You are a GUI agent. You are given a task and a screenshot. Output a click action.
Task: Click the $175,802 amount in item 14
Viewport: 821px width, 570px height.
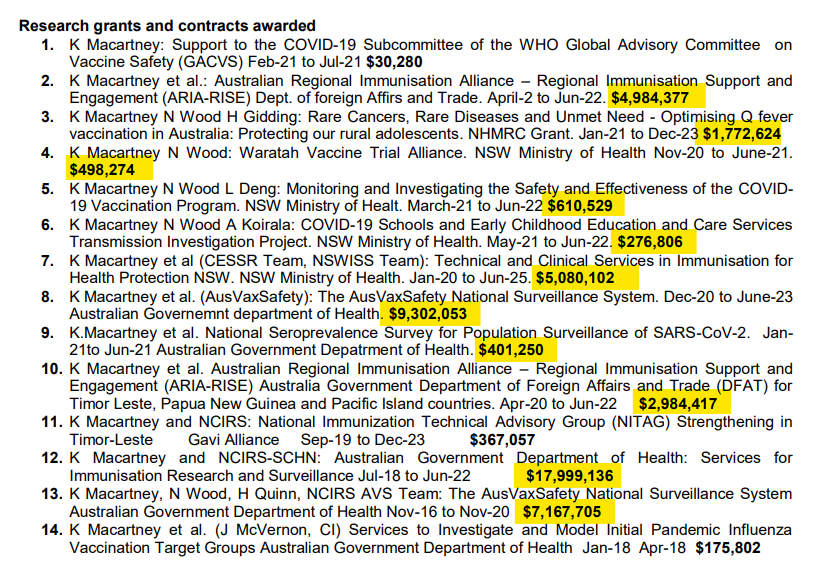coord(726,548)
